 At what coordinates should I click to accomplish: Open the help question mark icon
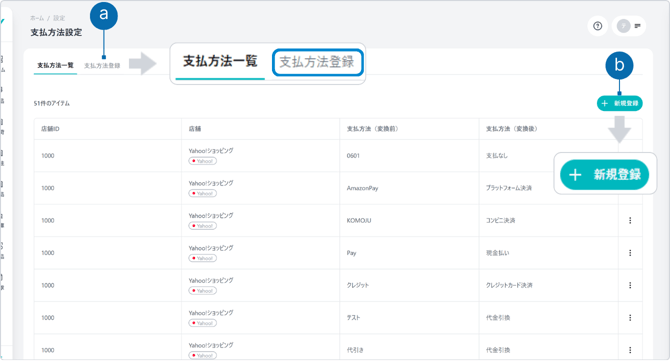(597, 26)
